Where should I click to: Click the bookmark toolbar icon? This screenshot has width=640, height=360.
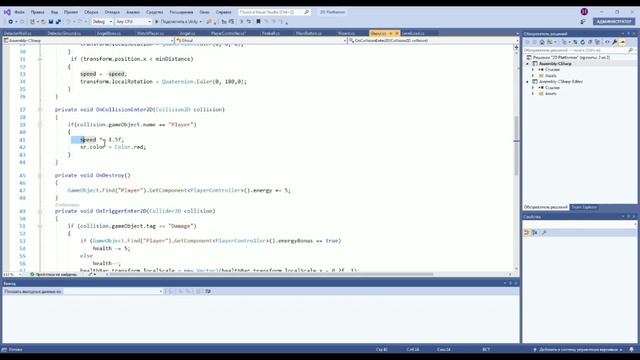click(258, 22)
